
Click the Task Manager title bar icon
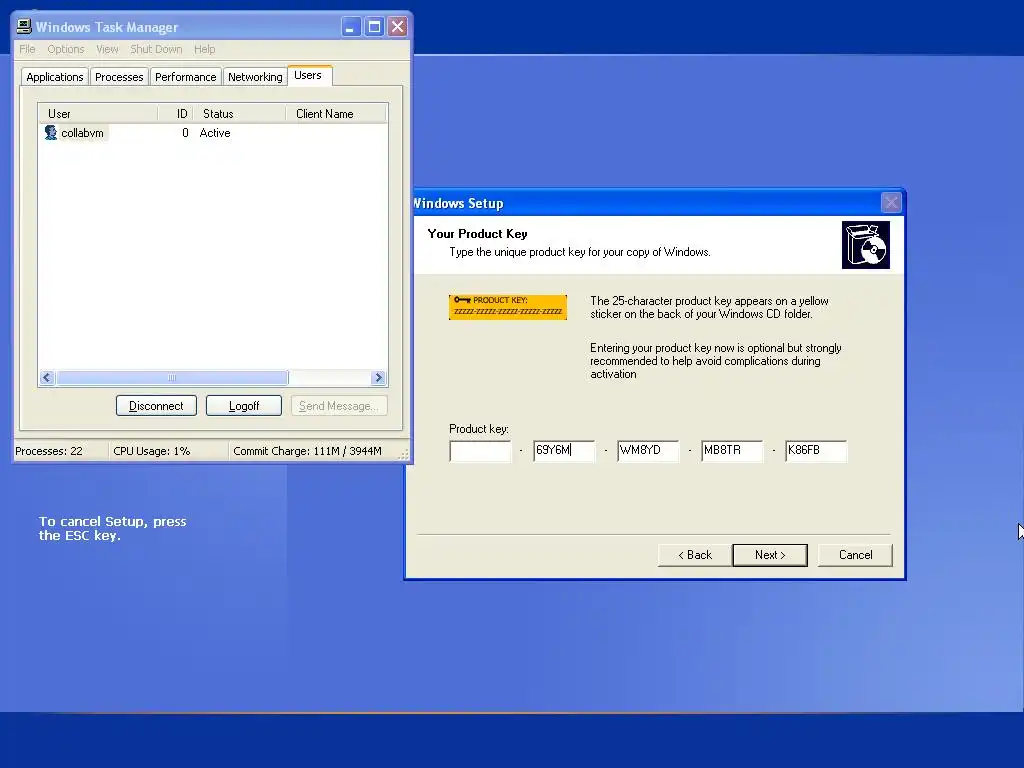point(24,26)
